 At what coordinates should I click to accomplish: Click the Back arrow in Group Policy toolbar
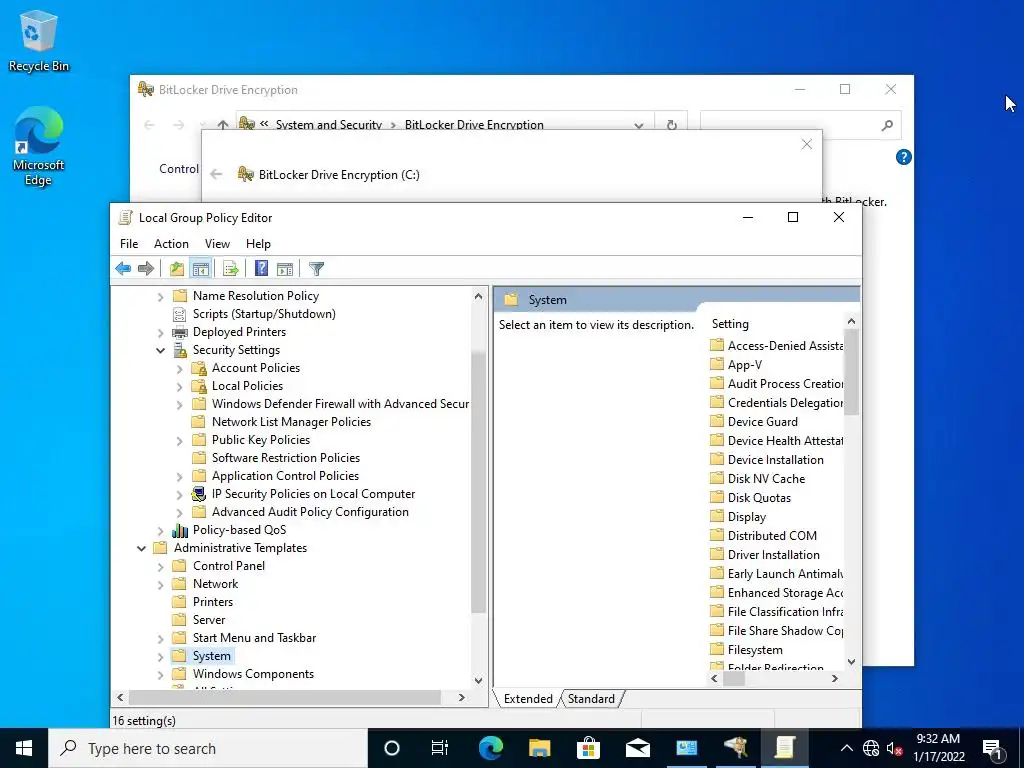(123, 268)
